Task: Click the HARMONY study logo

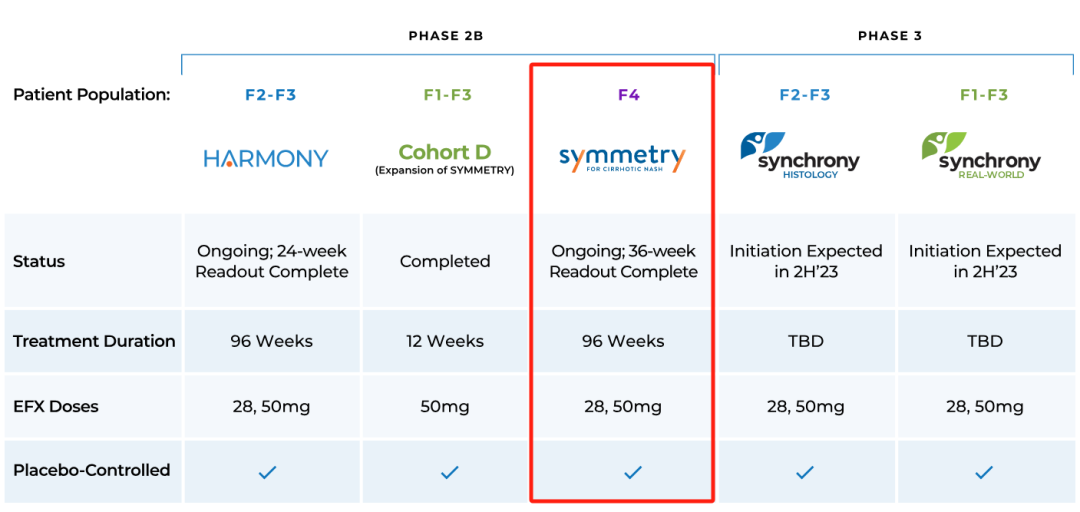Action: coord(266,159)
